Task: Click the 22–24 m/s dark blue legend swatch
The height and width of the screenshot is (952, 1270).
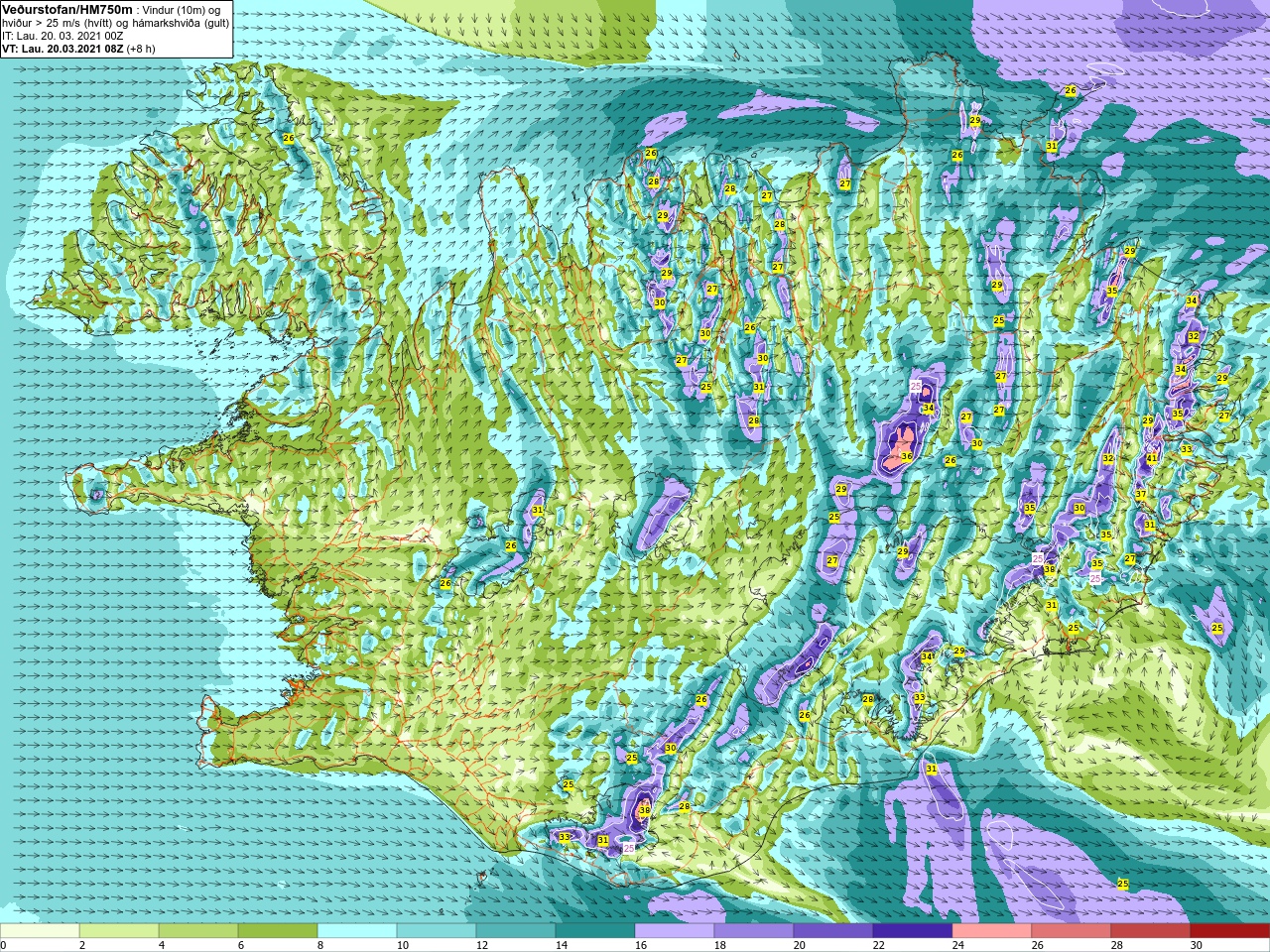Action: (913, 931)
